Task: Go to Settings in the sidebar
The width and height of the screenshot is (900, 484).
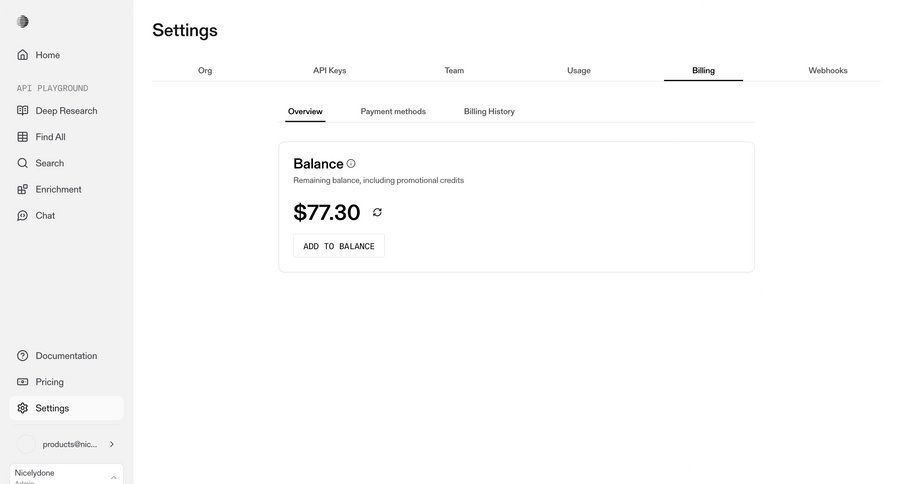Action: tap(52, 408)
